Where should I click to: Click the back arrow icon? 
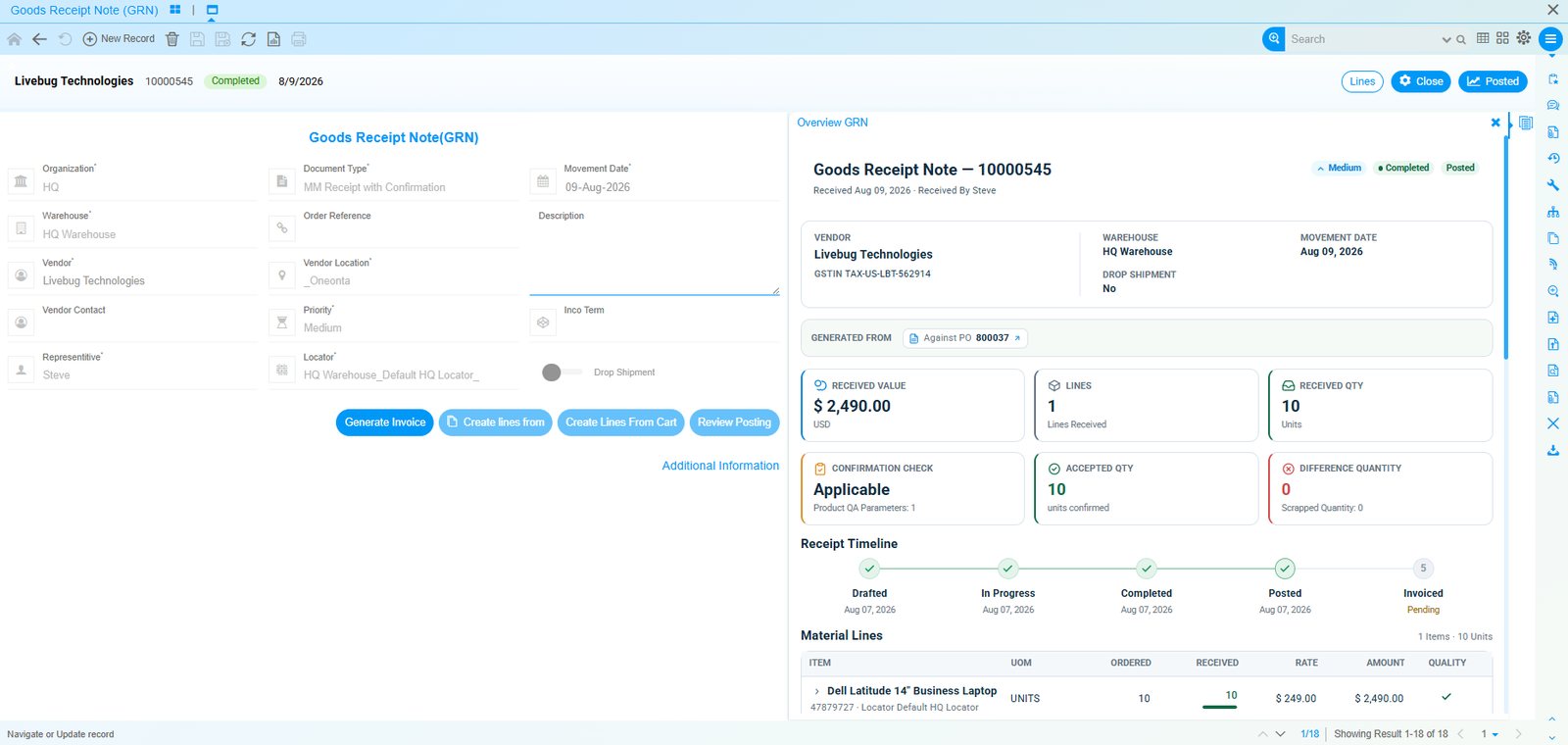pyautogui.click(x=39, y=39)
